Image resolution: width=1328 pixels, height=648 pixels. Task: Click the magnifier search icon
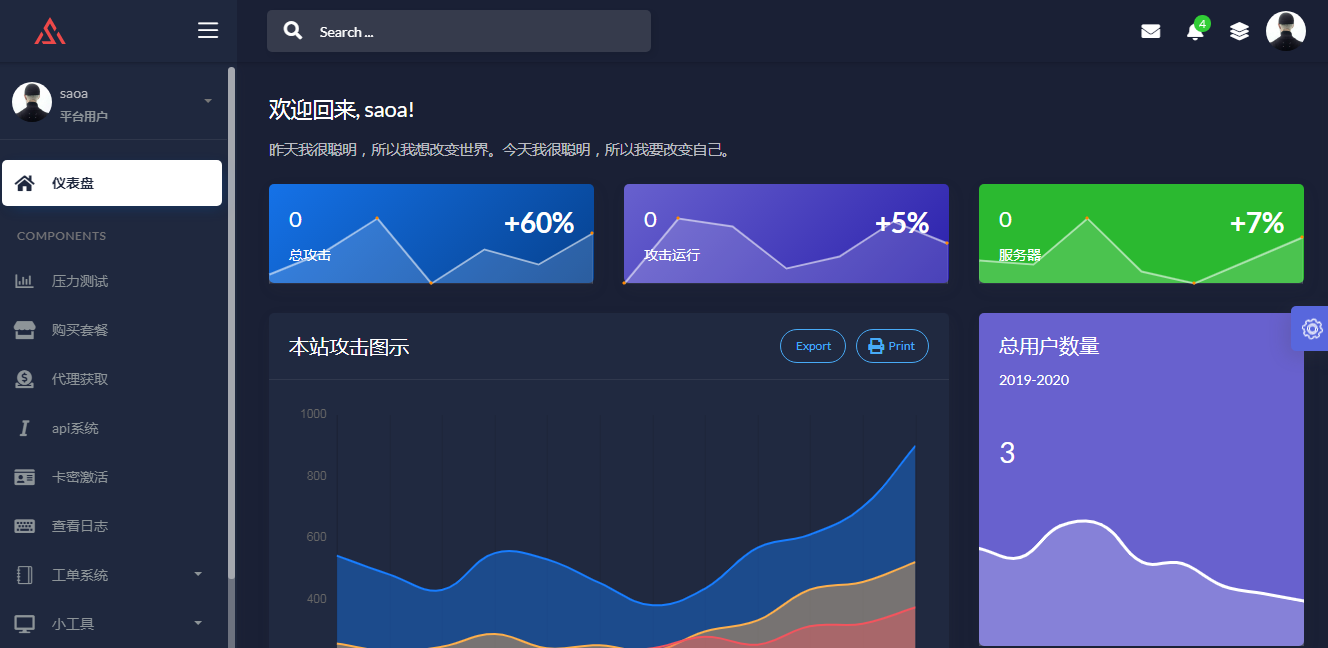tap(293, 31)
